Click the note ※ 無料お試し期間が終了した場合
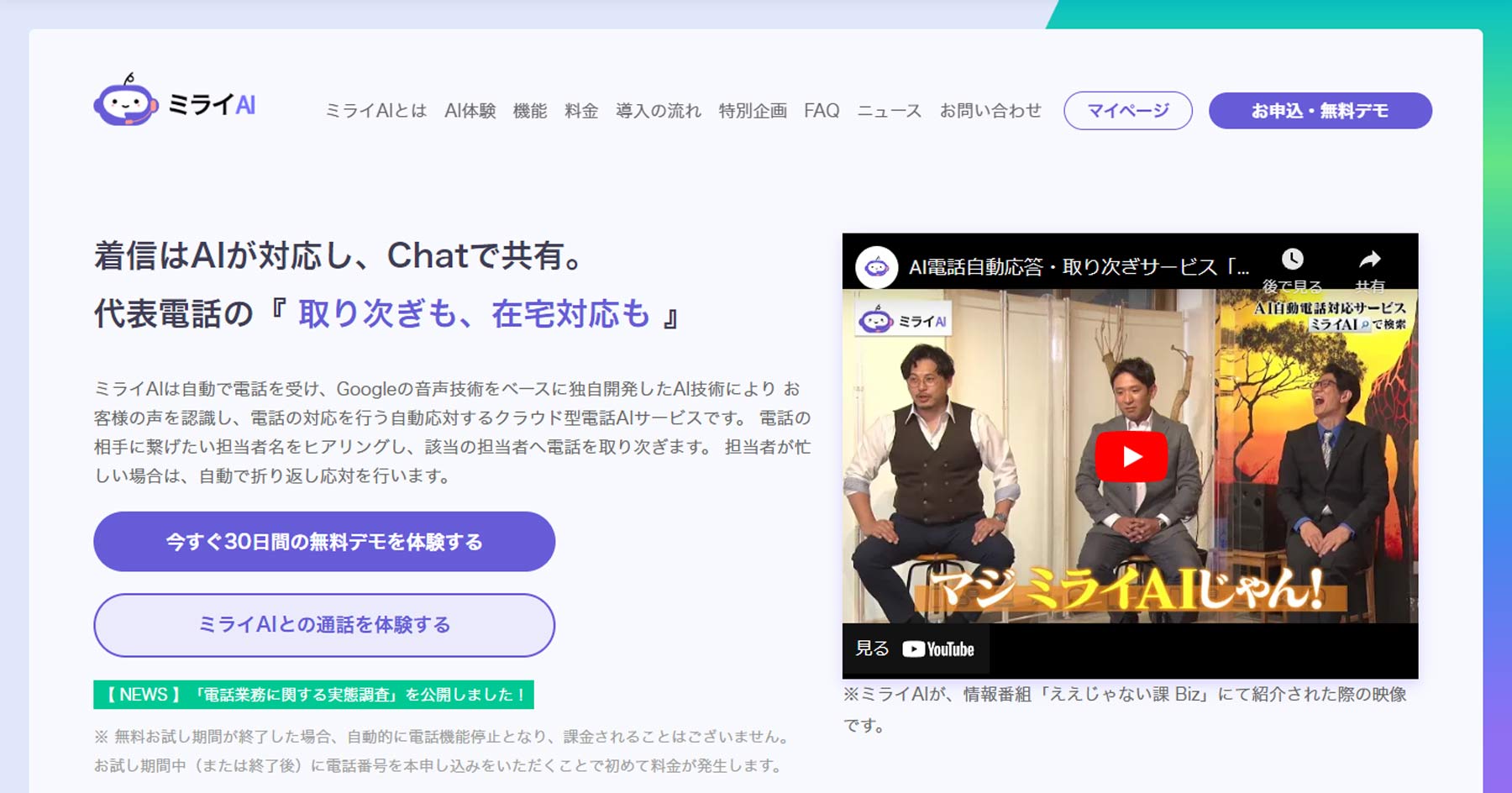This screenshot has width=1512, height=793. 444,737
